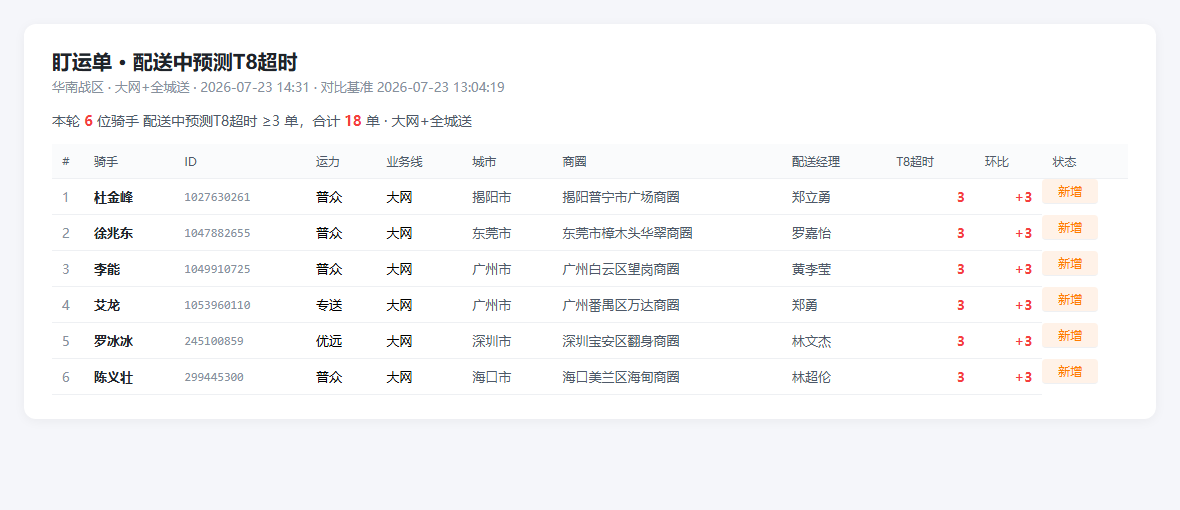Click delivery manager 郑立勇
The image size is (1180, 510).
(811, 198)
